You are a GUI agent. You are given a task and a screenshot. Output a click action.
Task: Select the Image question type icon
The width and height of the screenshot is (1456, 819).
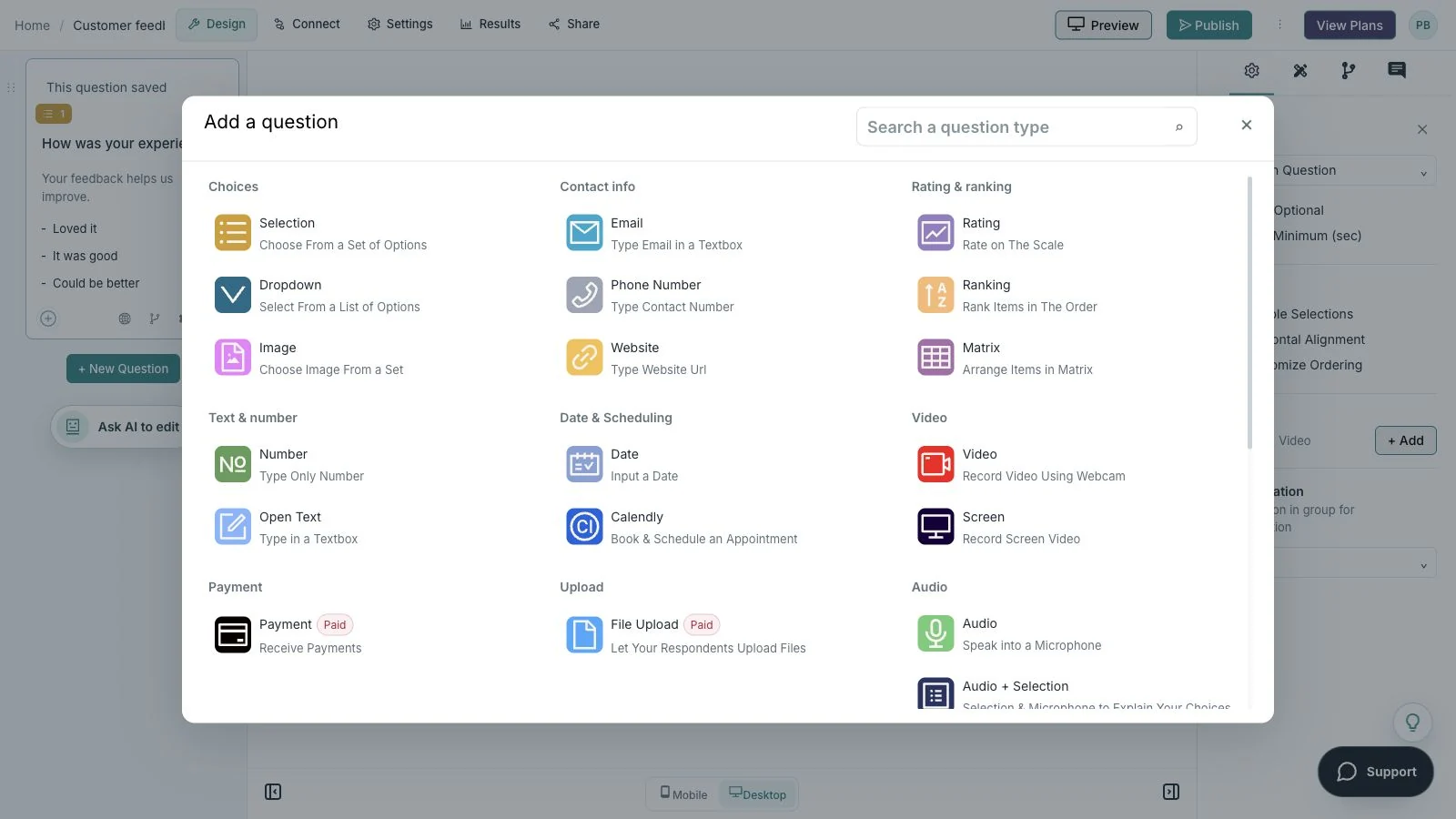[233, 358]
